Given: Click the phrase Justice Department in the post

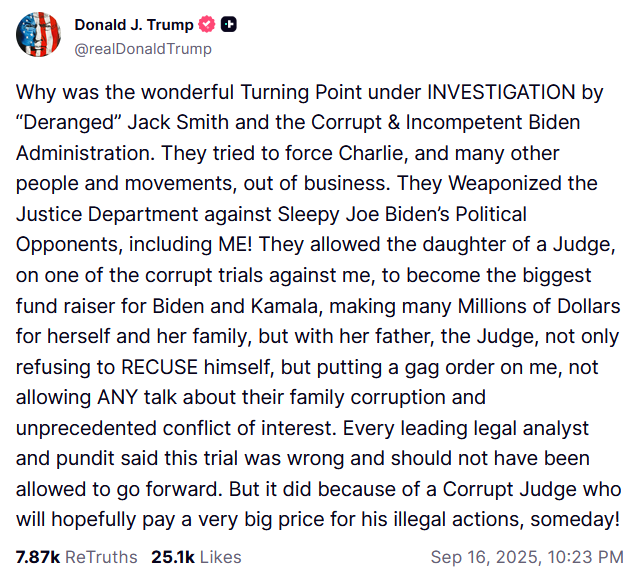Looking at the screenshot, I should (x=144, y=214).
